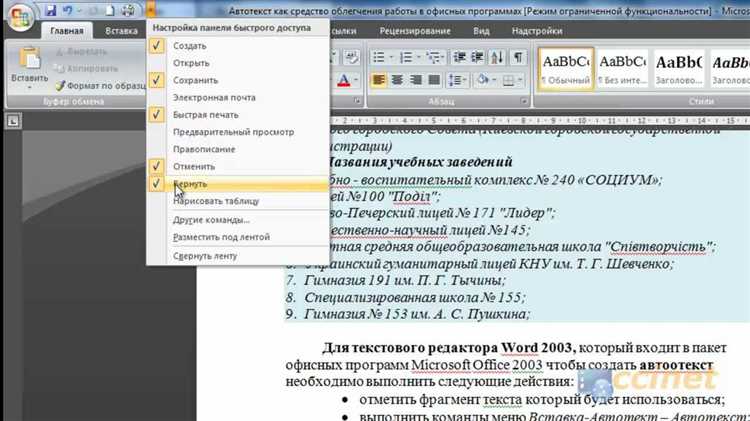Open line spacing dropdown
Viewport: 750px width, 421px height.
[x=457, y=80]
